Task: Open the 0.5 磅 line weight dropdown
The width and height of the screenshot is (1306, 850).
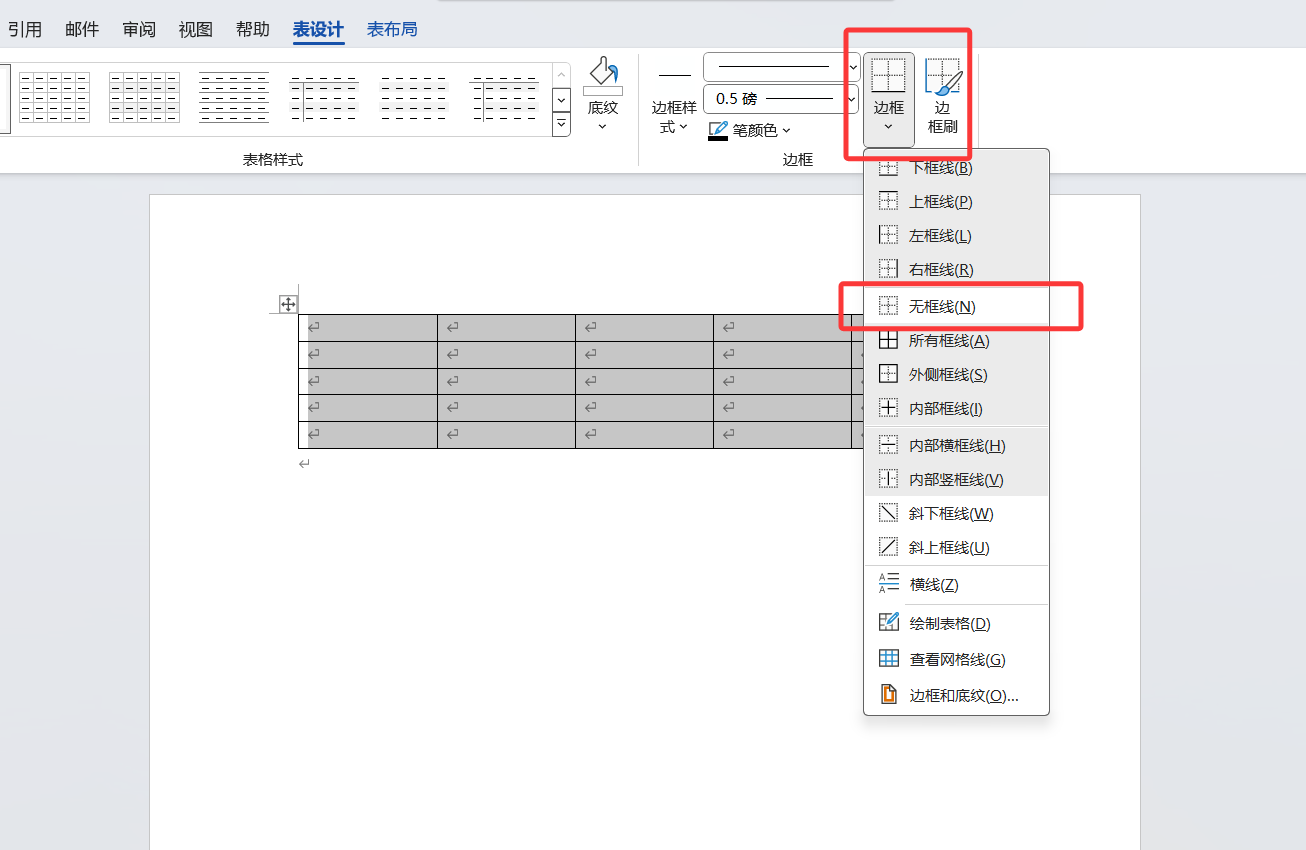Action: [853, 99]
